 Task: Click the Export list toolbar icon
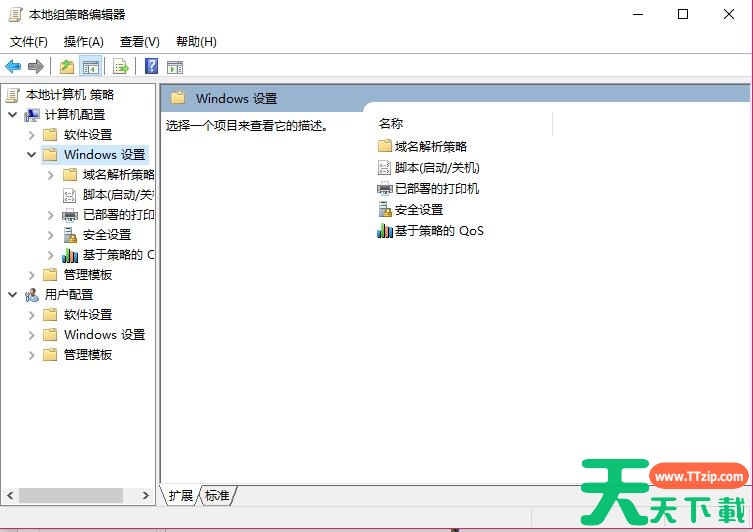point(121,67)
